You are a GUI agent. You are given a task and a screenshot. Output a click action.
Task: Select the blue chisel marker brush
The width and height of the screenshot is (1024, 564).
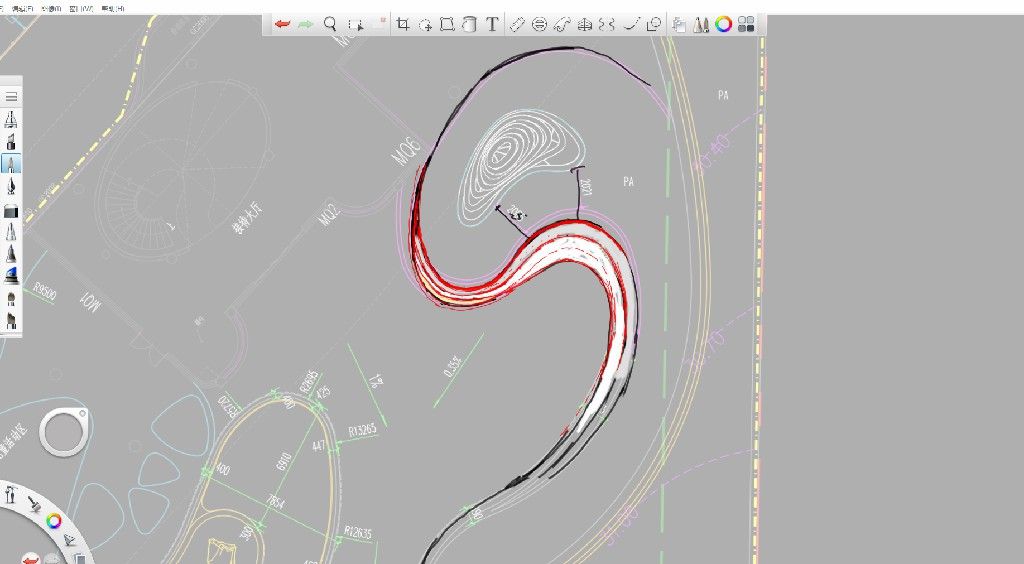coord(11,275)
